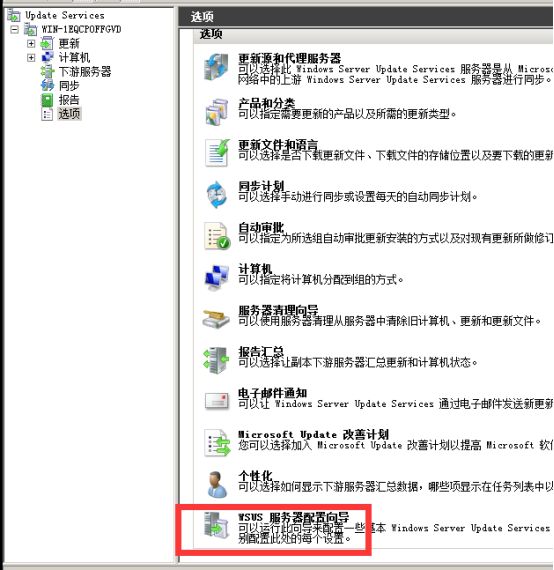Open 同步计划 option
The height and width of the screenshot is (570, 554).
(x=261, y=186)
